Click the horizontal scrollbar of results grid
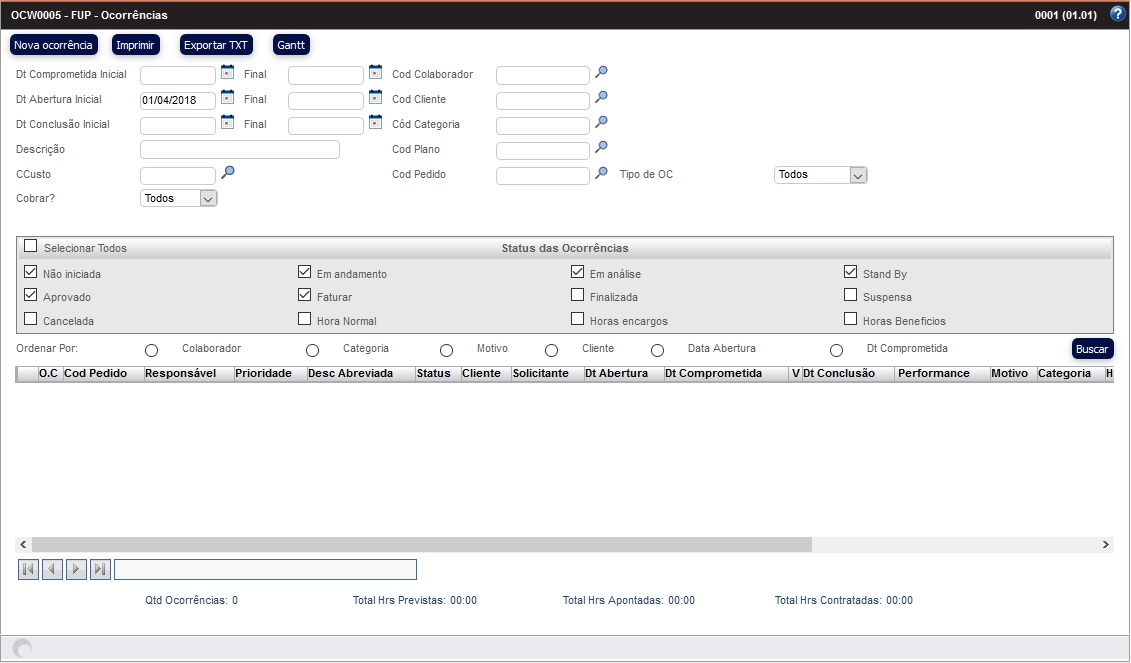This screenshot has width=1131, height=663. coord(422,544)
